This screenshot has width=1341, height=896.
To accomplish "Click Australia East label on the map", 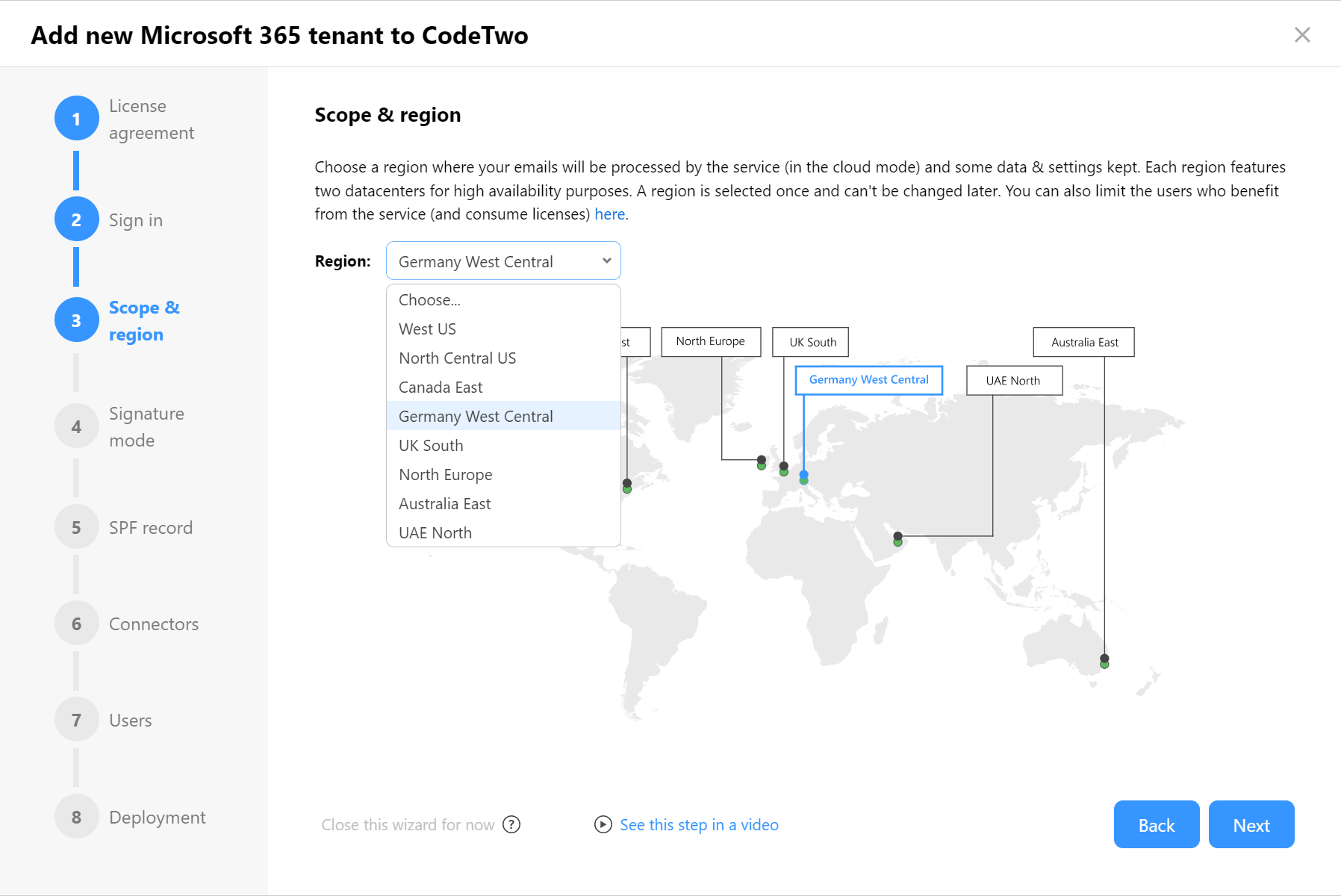I will click(x=1084, y=342).
